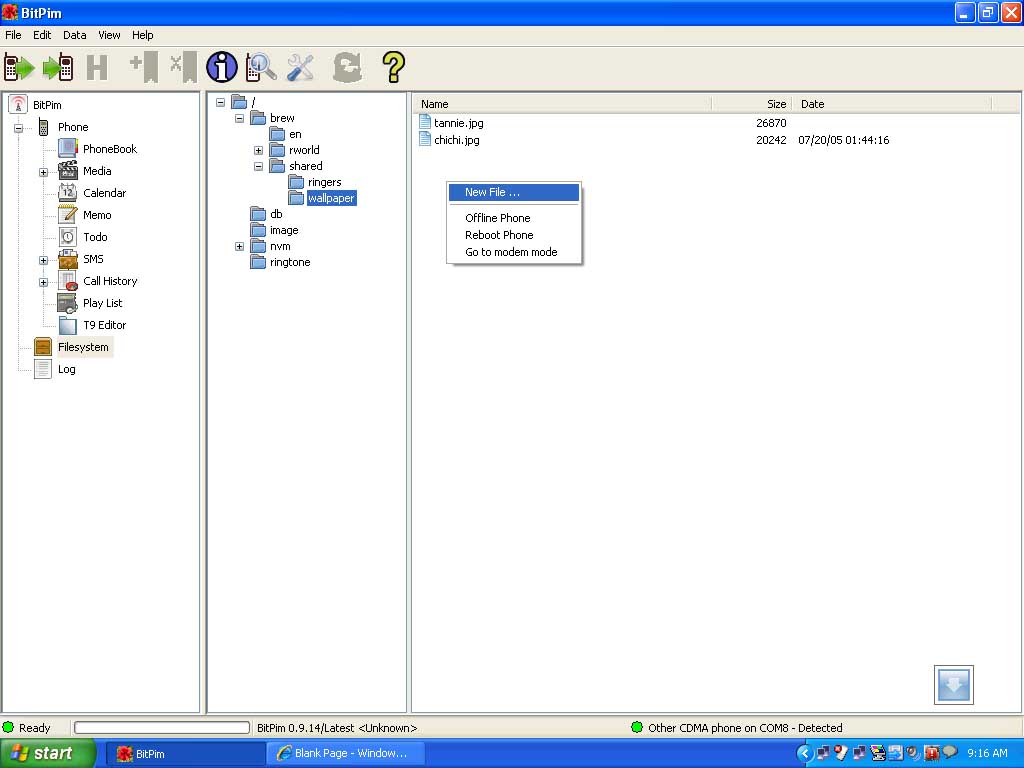Select the wallpaper folder

[331, 198]
